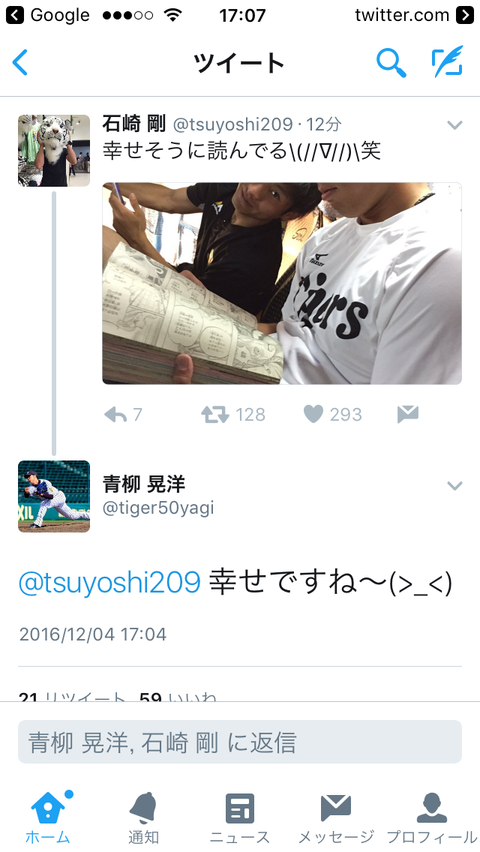Return to Google via status bar back

tap(47, 15)
